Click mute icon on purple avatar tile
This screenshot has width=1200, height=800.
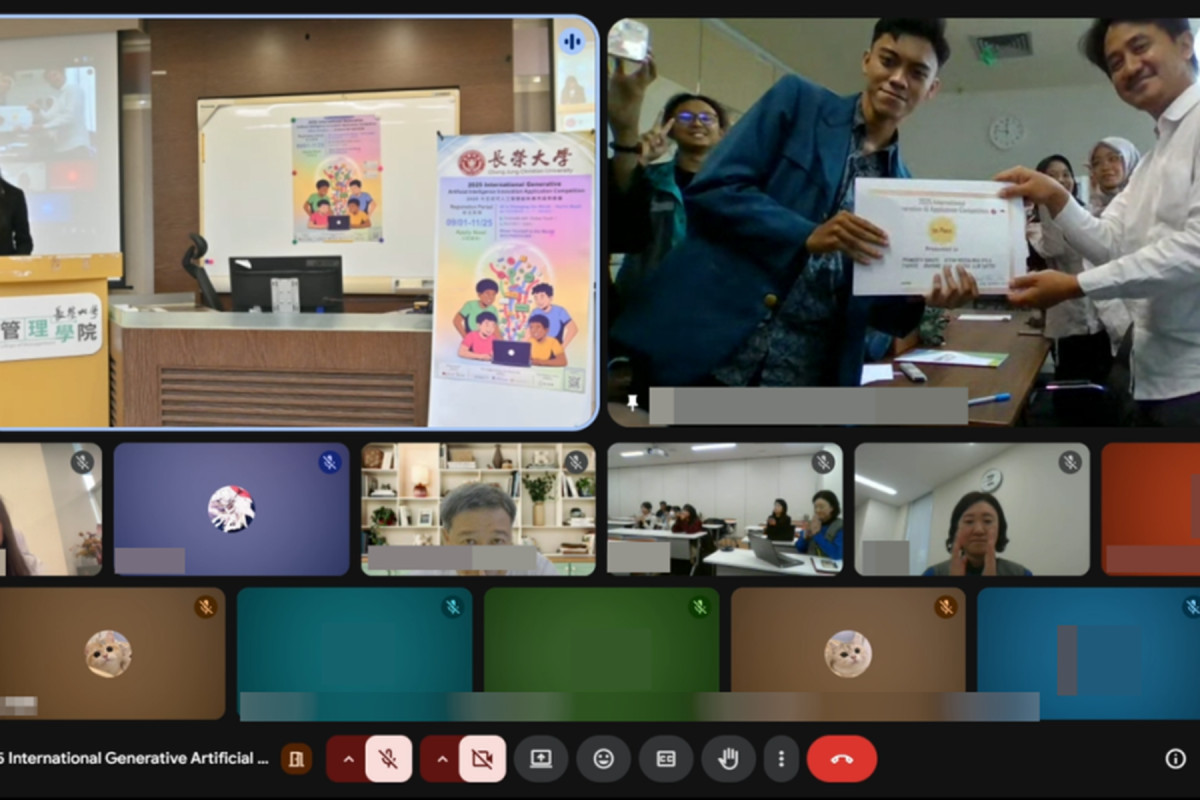[x=329, y=462]
